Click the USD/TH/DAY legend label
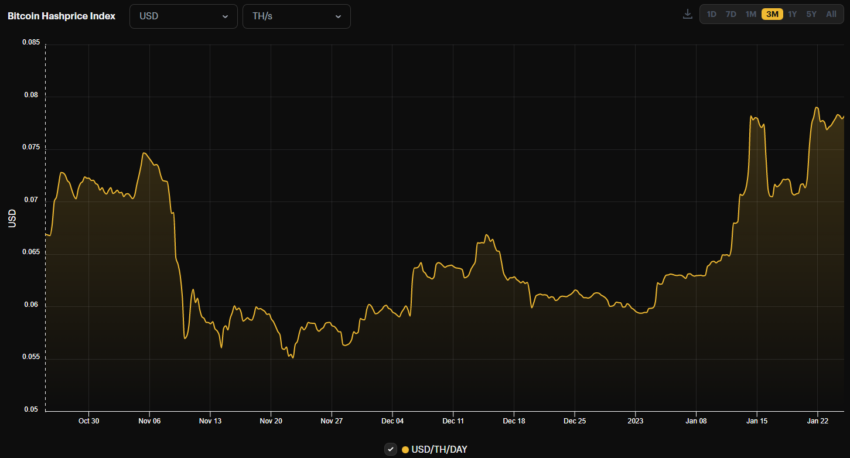Image resolution: width=850 pixels, height=458 pixels. [x=439, y=449]
